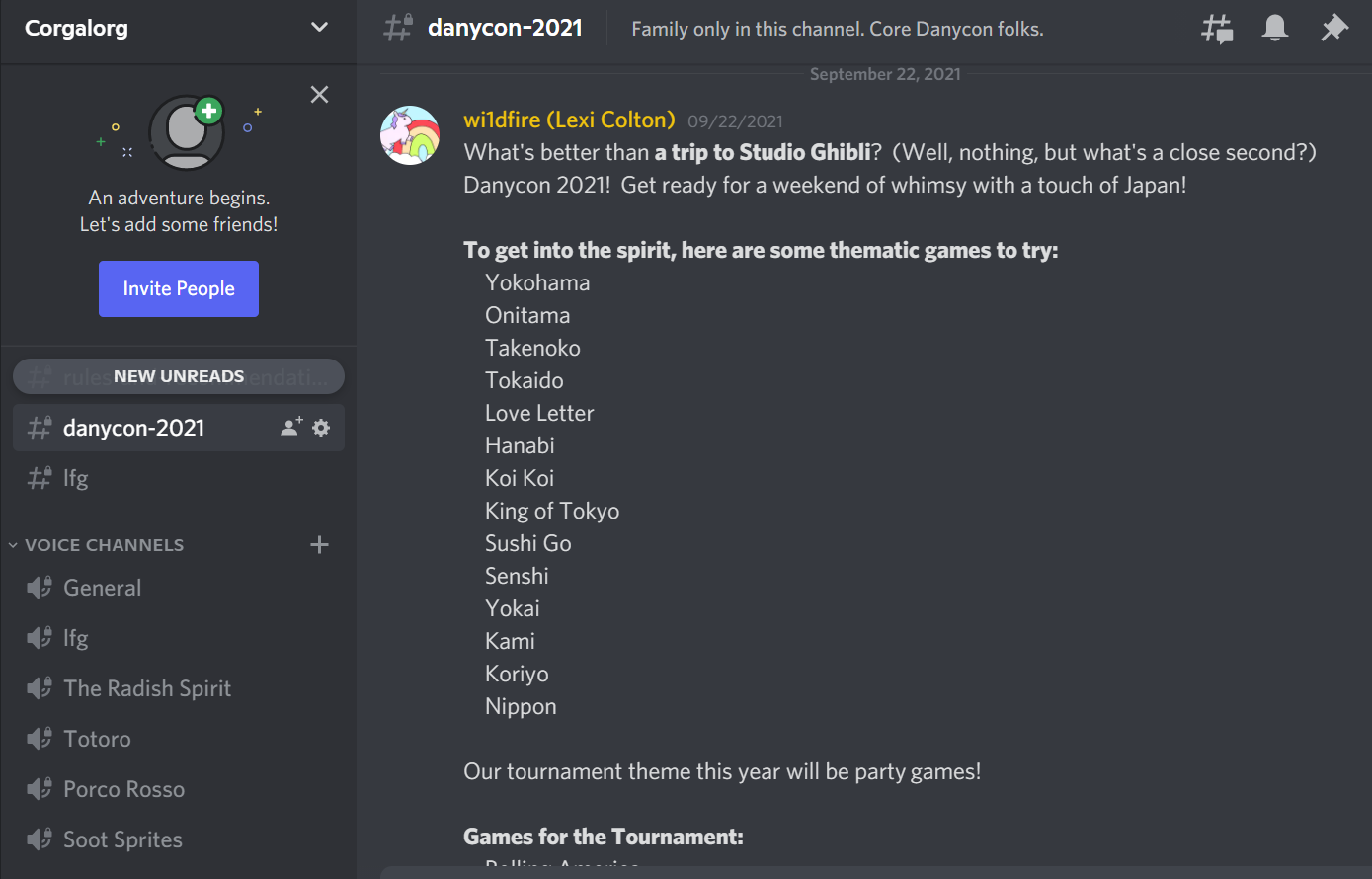Join the General voice channel
This screenshot has width=1372, height=879.
tap(178, 588)
